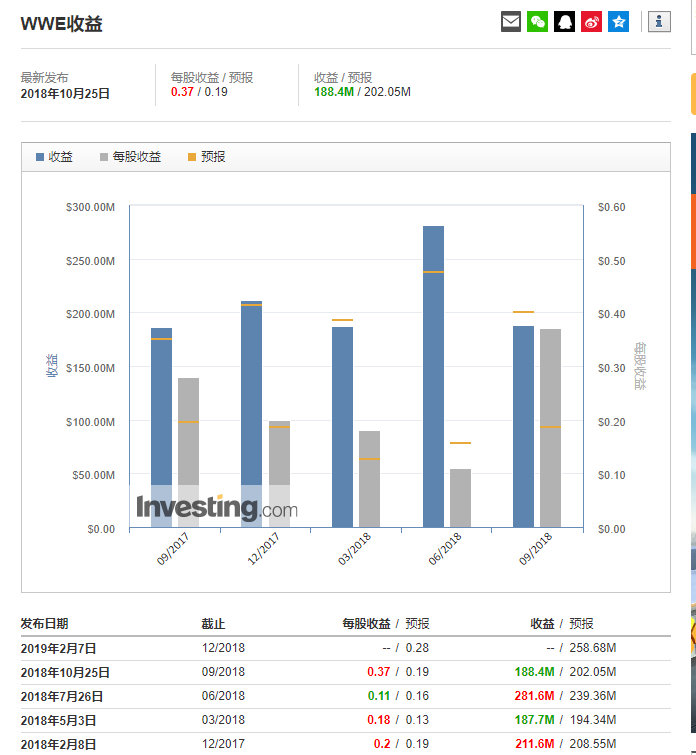The height and width of the screenshot is (755, 696).
Task: Select 最新发布 date 2018年10月25日 in summary
Action: 65,93
